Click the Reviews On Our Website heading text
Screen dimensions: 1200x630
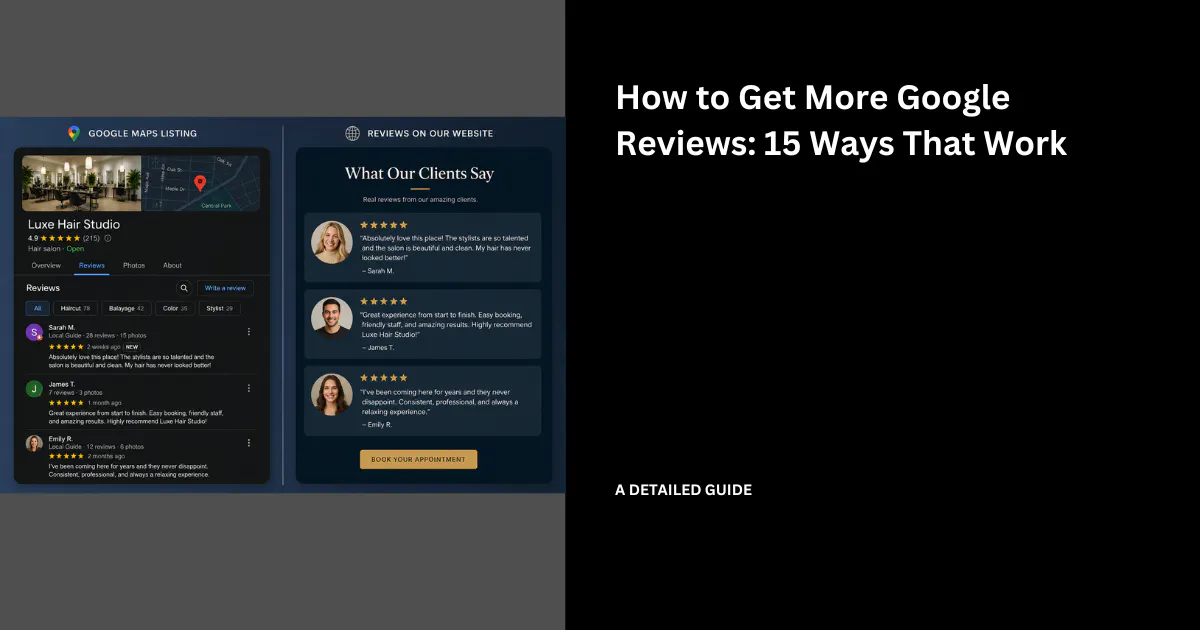point(430,133)
